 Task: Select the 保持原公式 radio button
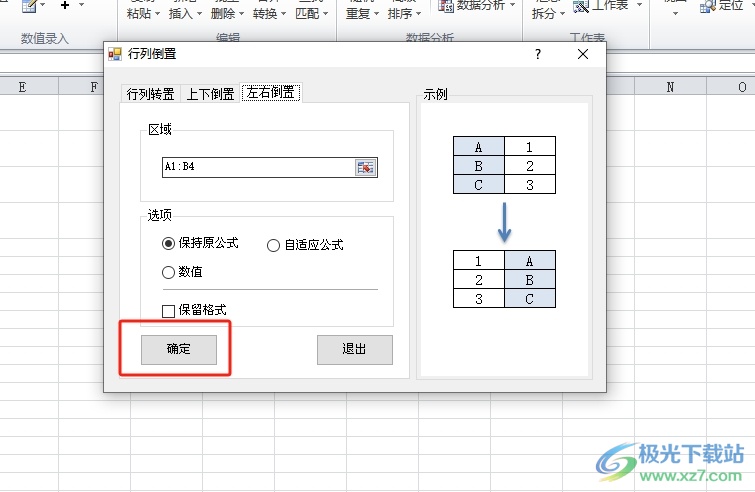pos(168,244)
